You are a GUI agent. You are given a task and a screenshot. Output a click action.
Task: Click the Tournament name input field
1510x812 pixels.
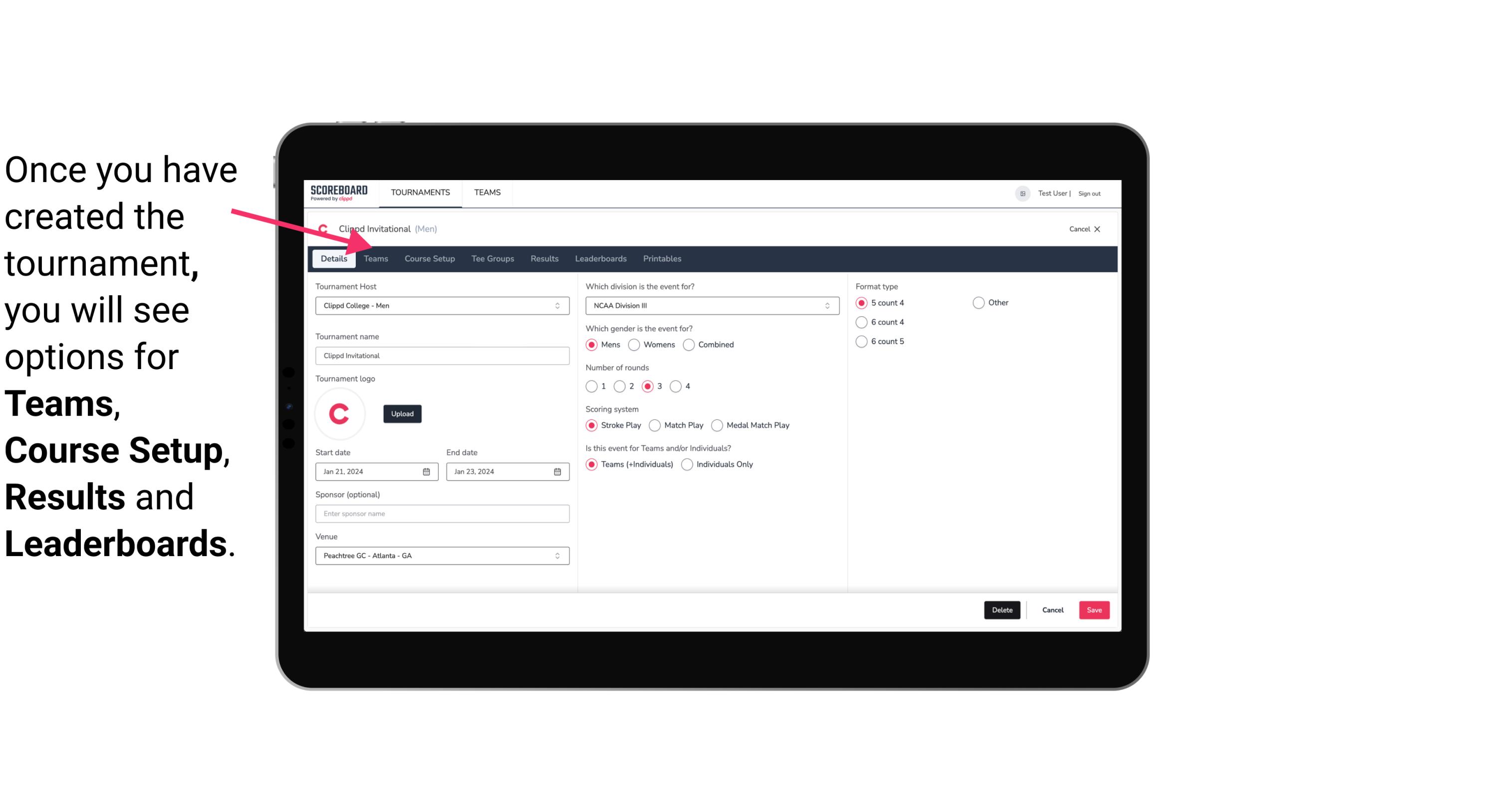pos(441,355)
